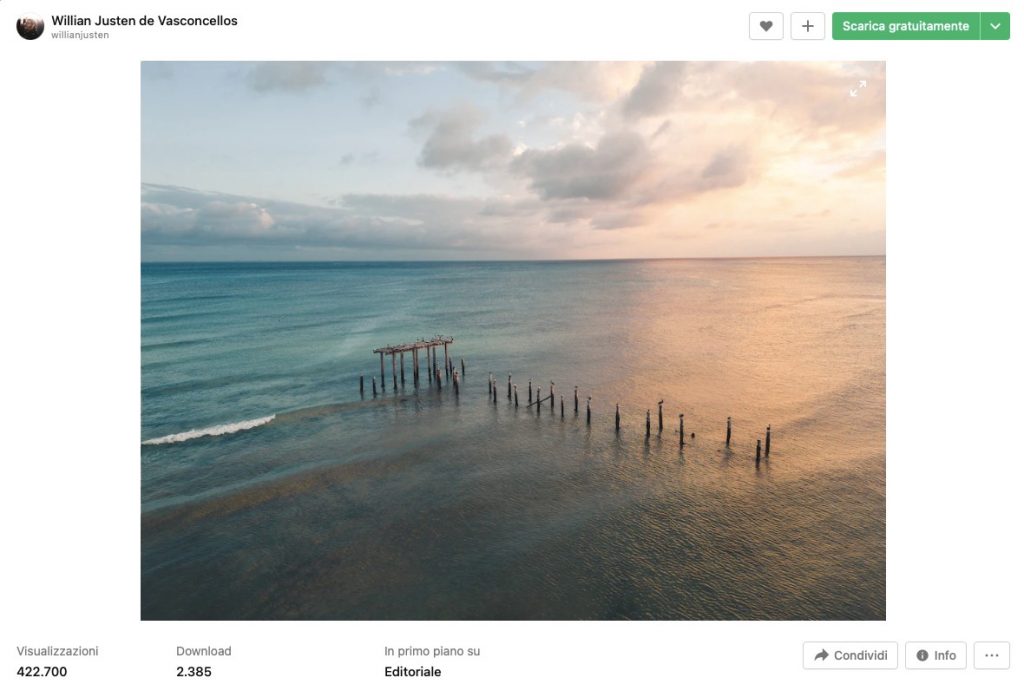Click the willianjusten username
Viewport: 1024px width, 691px height.
(x=80, y=35)
